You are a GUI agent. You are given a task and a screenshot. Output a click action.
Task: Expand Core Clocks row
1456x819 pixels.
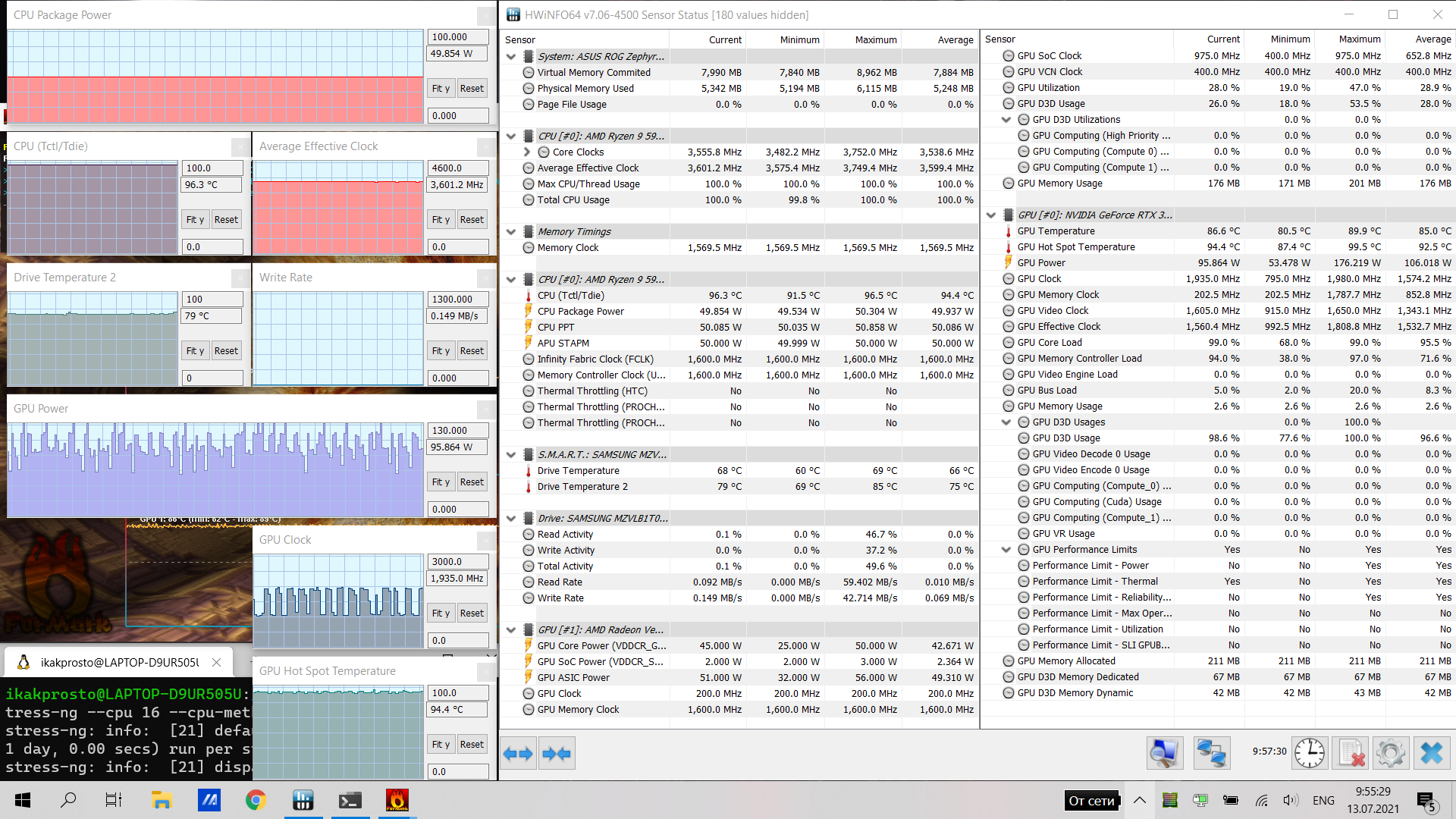point(527,152)
